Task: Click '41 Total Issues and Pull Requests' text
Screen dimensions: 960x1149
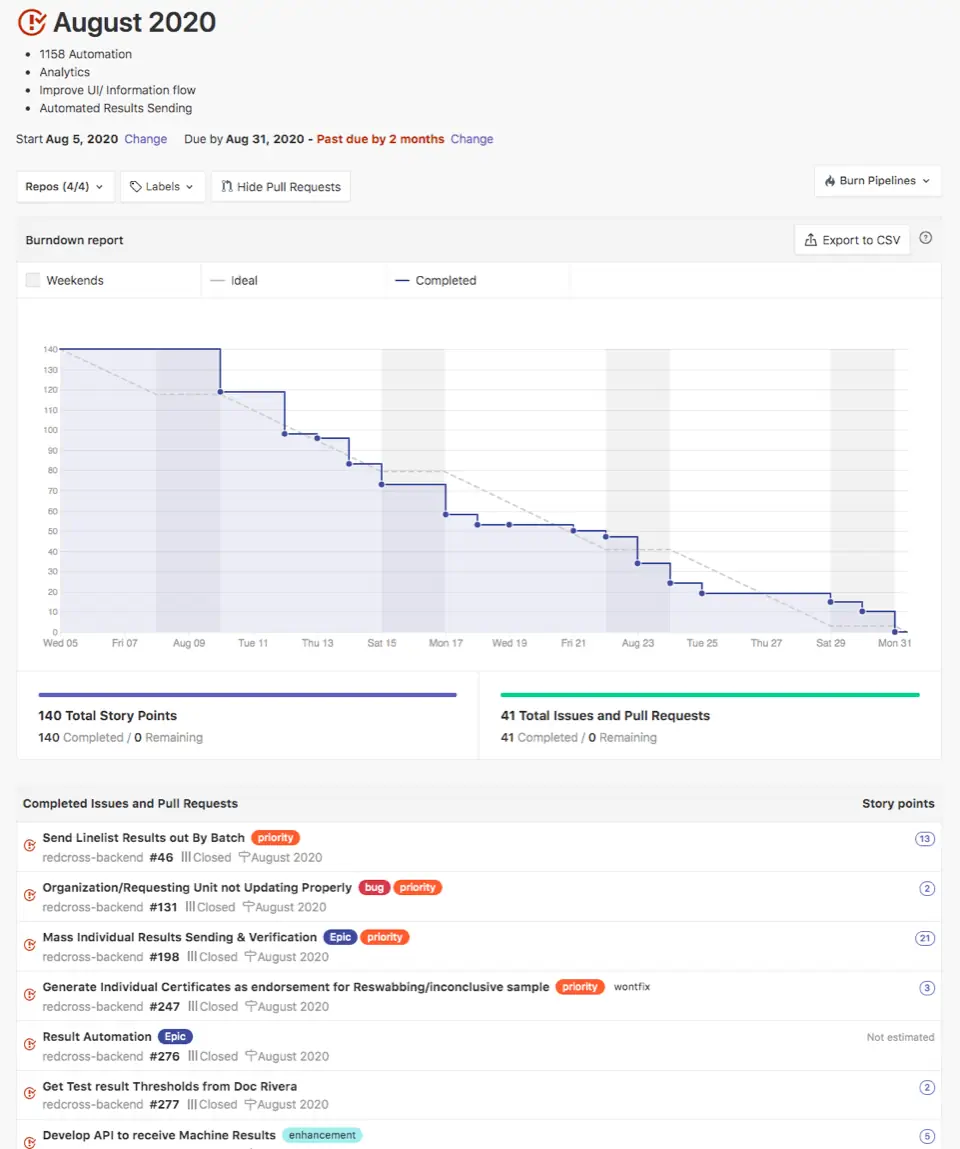Action: (605, 716)
